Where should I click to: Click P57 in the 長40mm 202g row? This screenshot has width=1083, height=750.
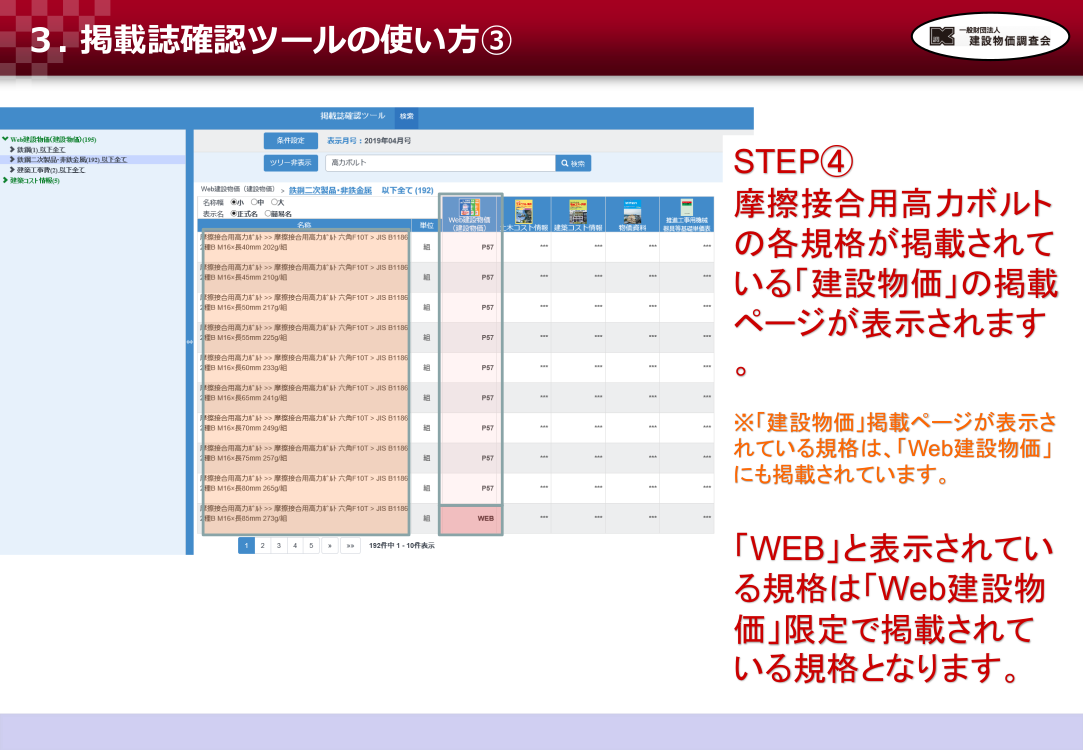click(488, 247)
